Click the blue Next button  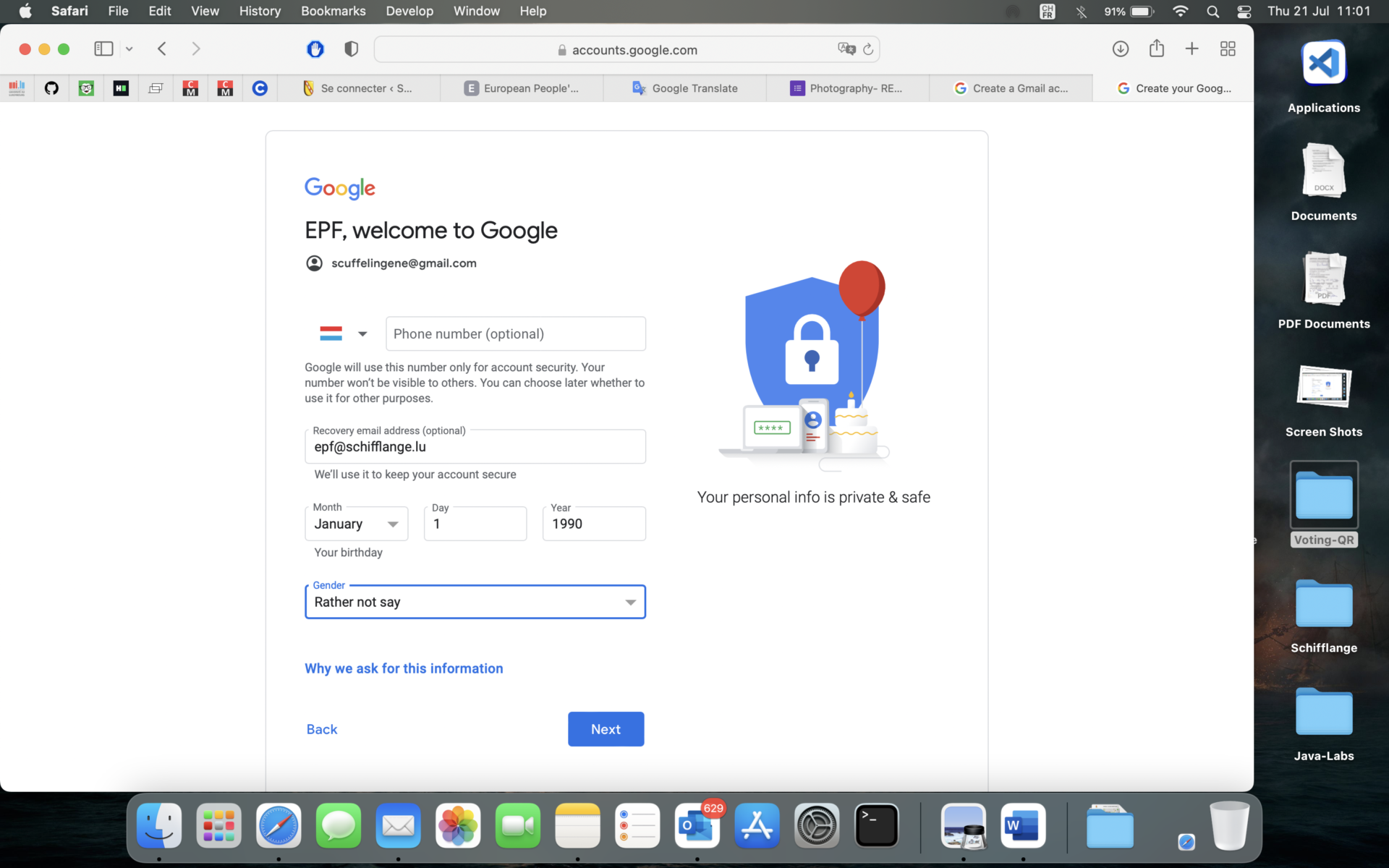(606, 729)
